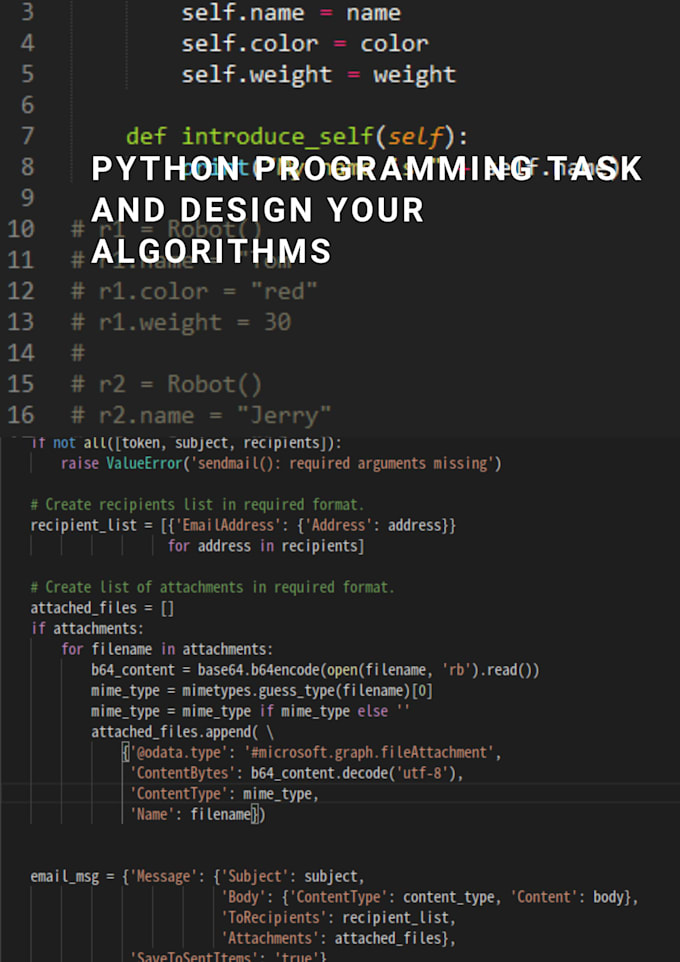Screen dimensions: 680x962
Task: Click the 'ToRecipients': recipient_list line
Action: tap(339, 918)
